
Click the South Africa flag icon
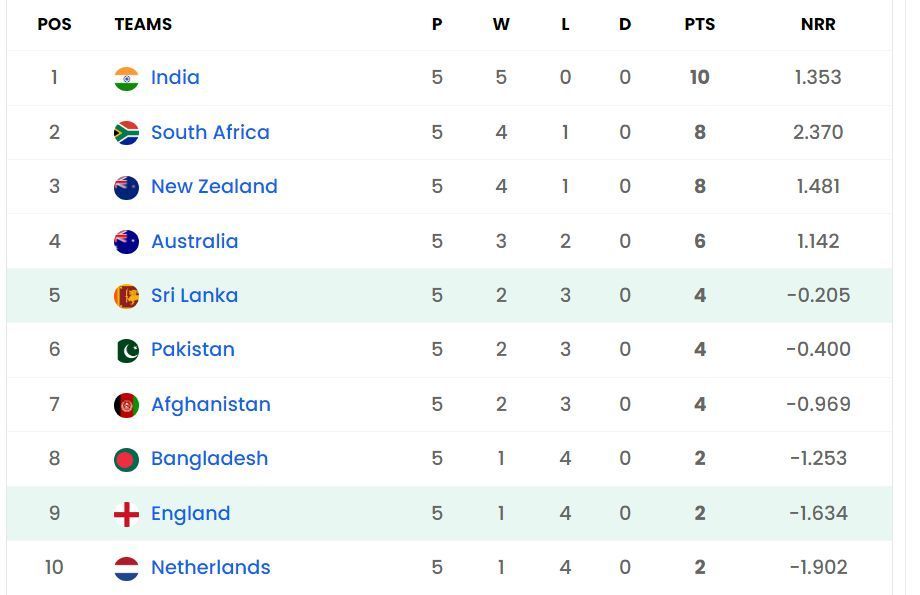[126, 131]
